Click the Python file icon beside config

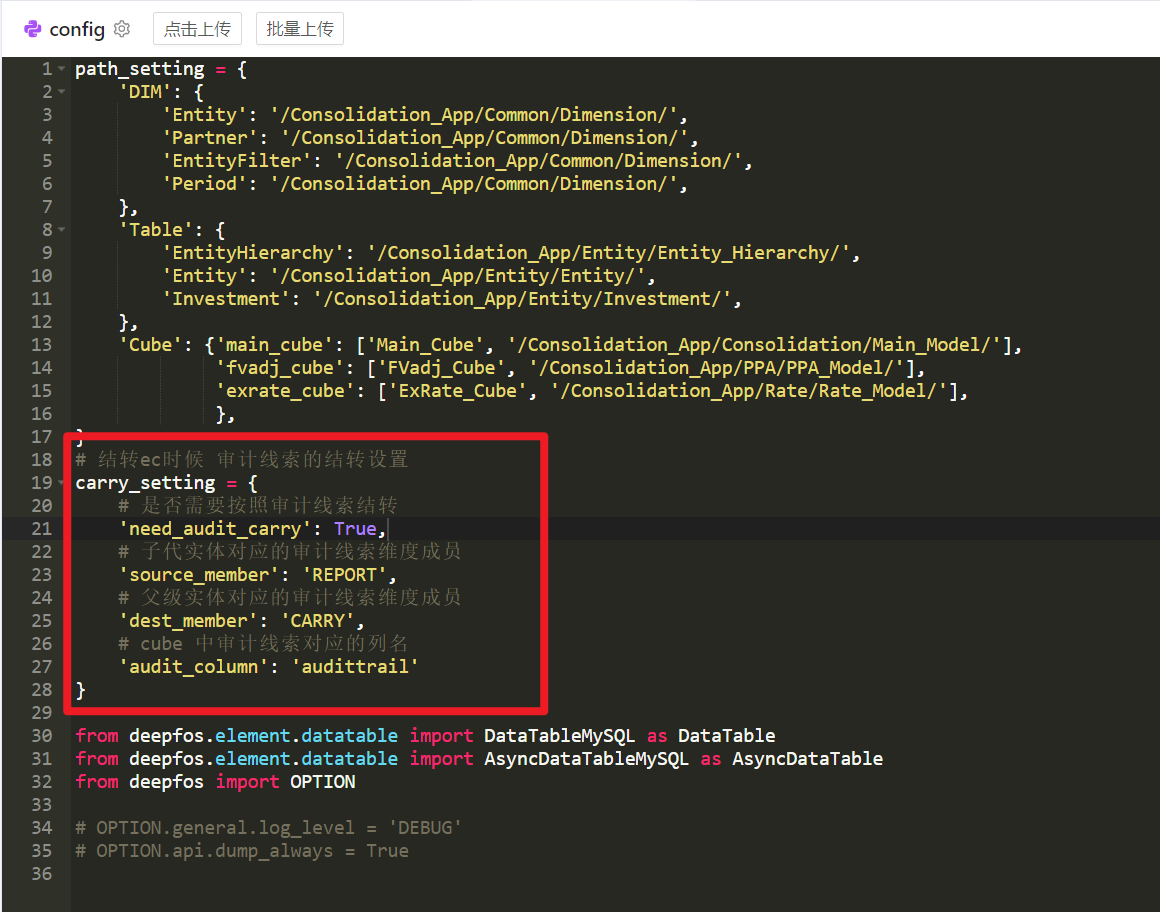click(x=33, y=29)
